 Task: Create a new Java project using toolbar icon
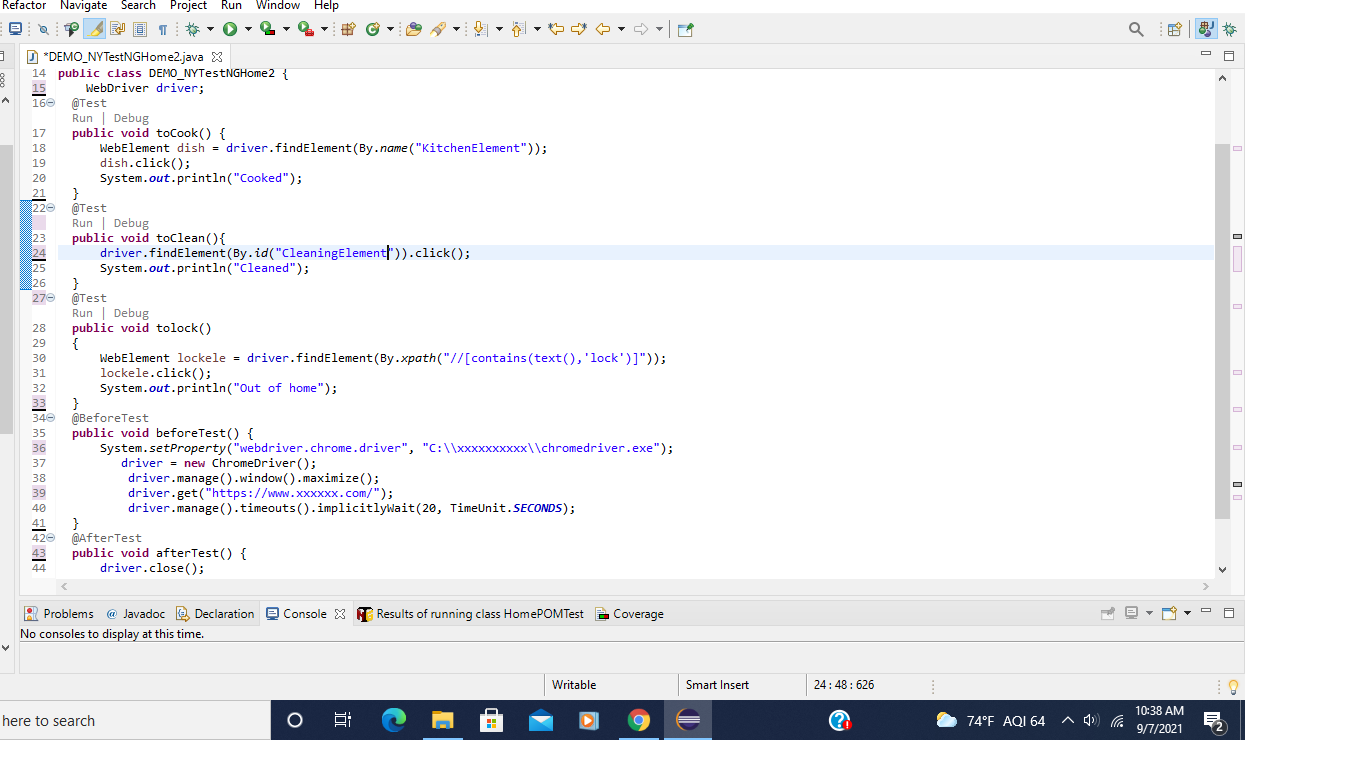347,29
